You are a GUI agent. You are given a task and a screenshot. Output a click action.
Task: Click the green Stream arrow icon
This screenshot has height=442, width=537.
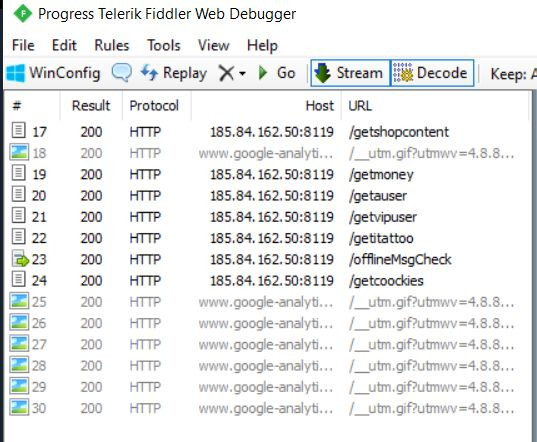(322, 73)
